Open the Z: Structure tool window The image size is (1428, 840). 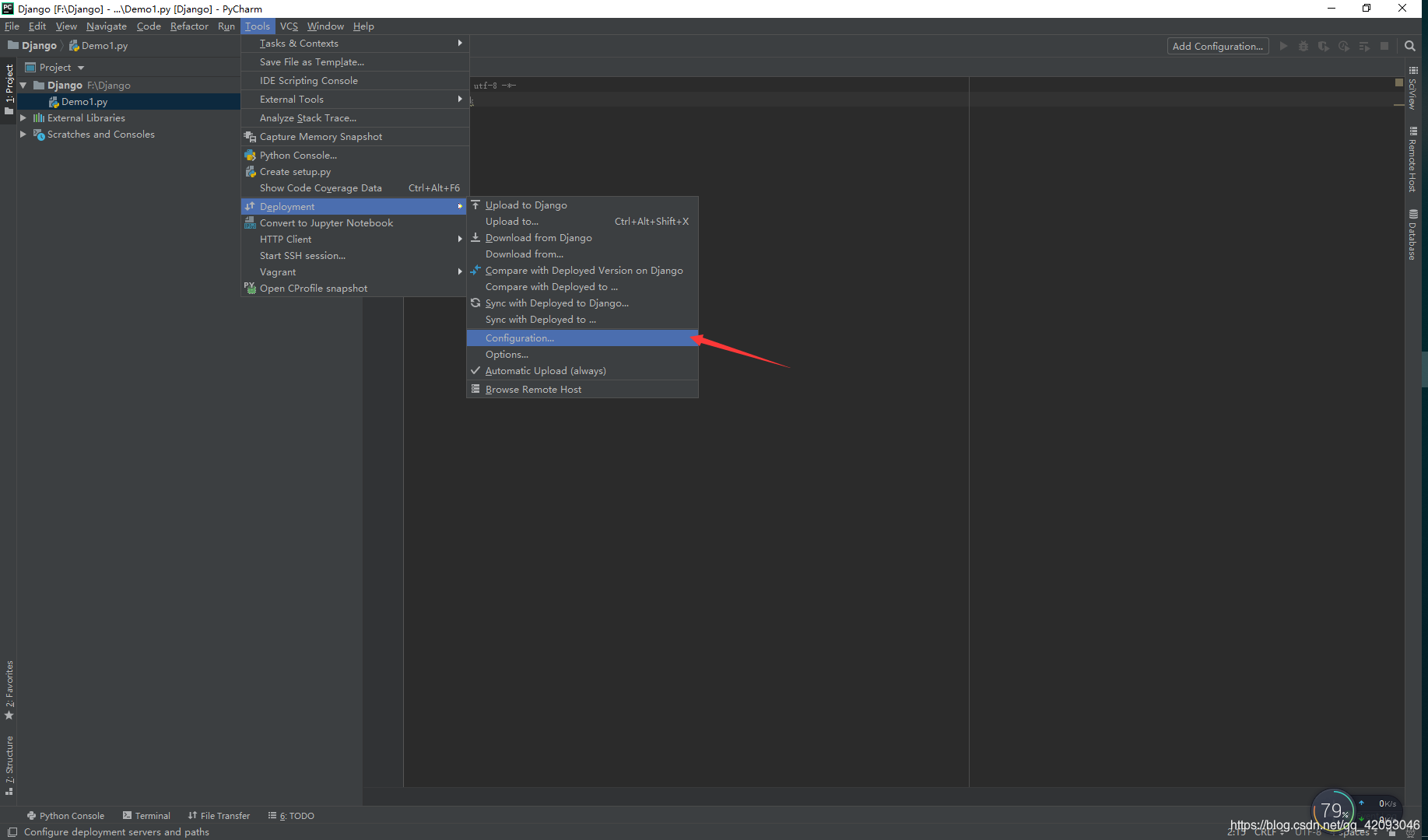[x=9, y=765]
